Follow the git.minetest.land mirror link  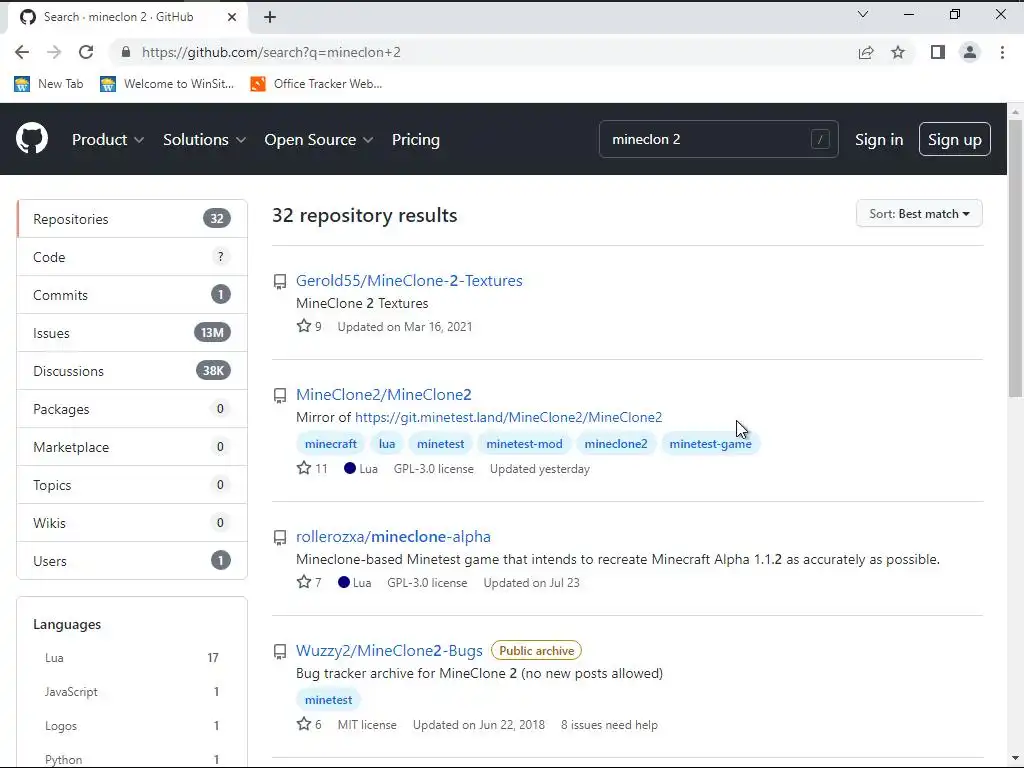click(x=508, y=417)
